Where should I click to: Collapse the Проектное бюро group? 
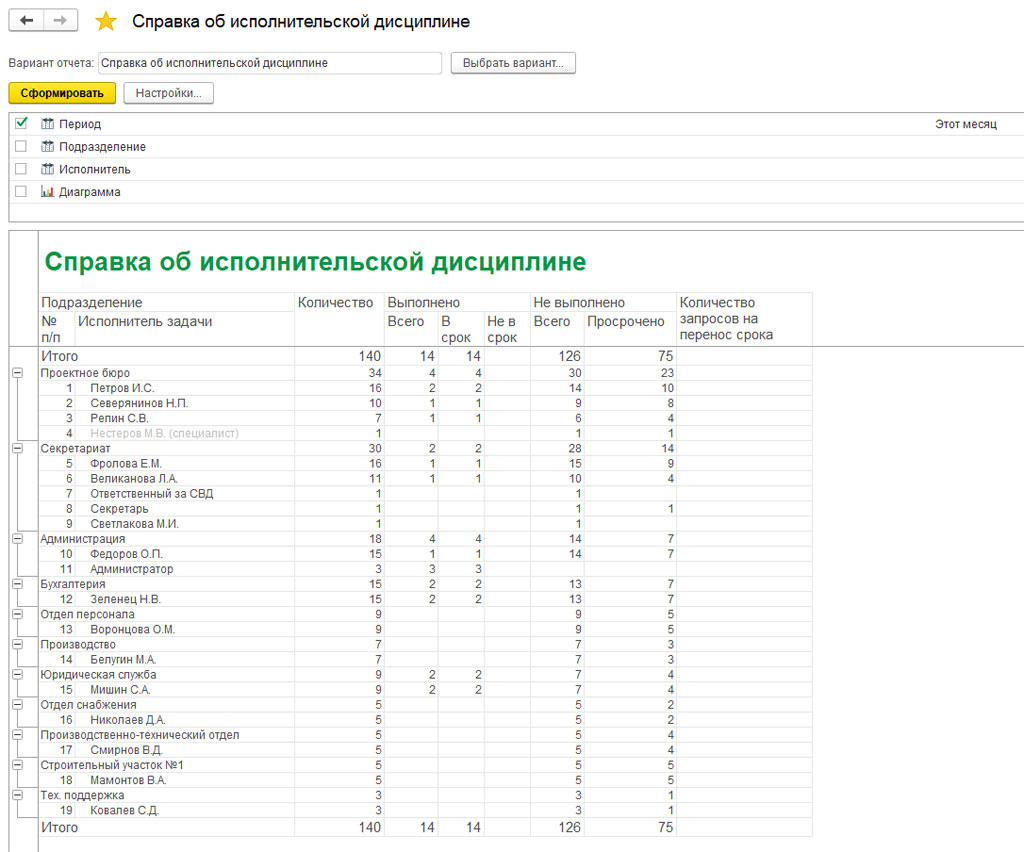pyautogui.click(x=17, y=373)
